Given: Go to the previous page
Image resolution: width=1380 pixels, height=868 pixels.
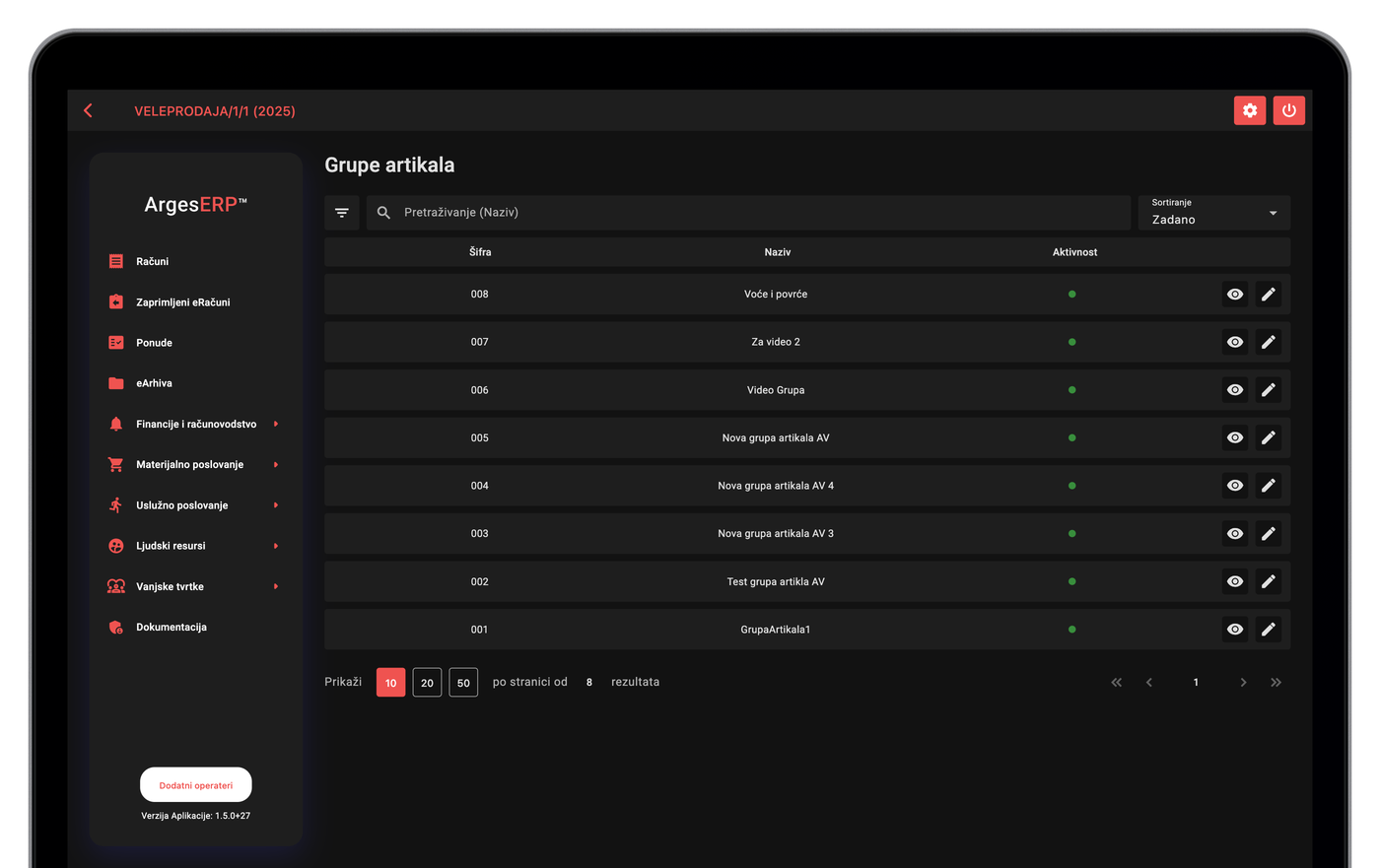Looking at the screenshot, I should point(1149,682).
